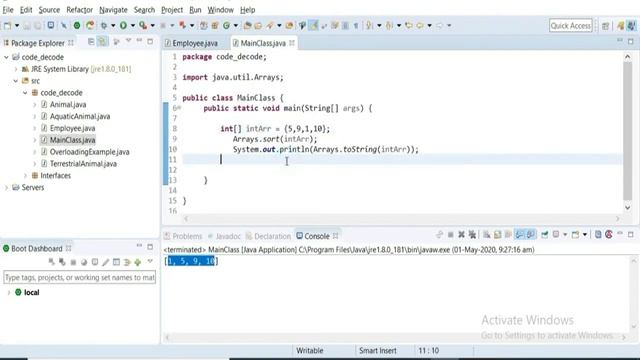Open the New file dropdown arrow

pyautogui.click(x=17, y=25)
